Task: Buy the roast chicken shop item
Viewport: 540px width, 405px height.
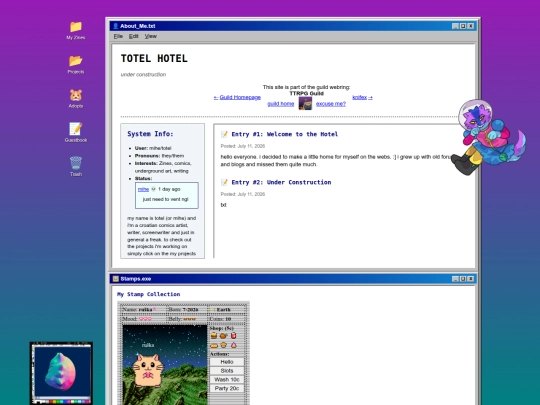Action: tap(224, 335)
